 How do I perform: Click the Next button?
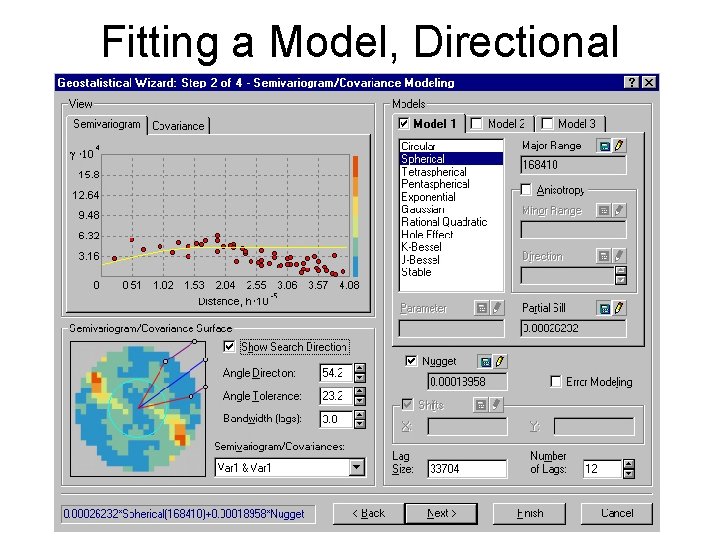441,513
